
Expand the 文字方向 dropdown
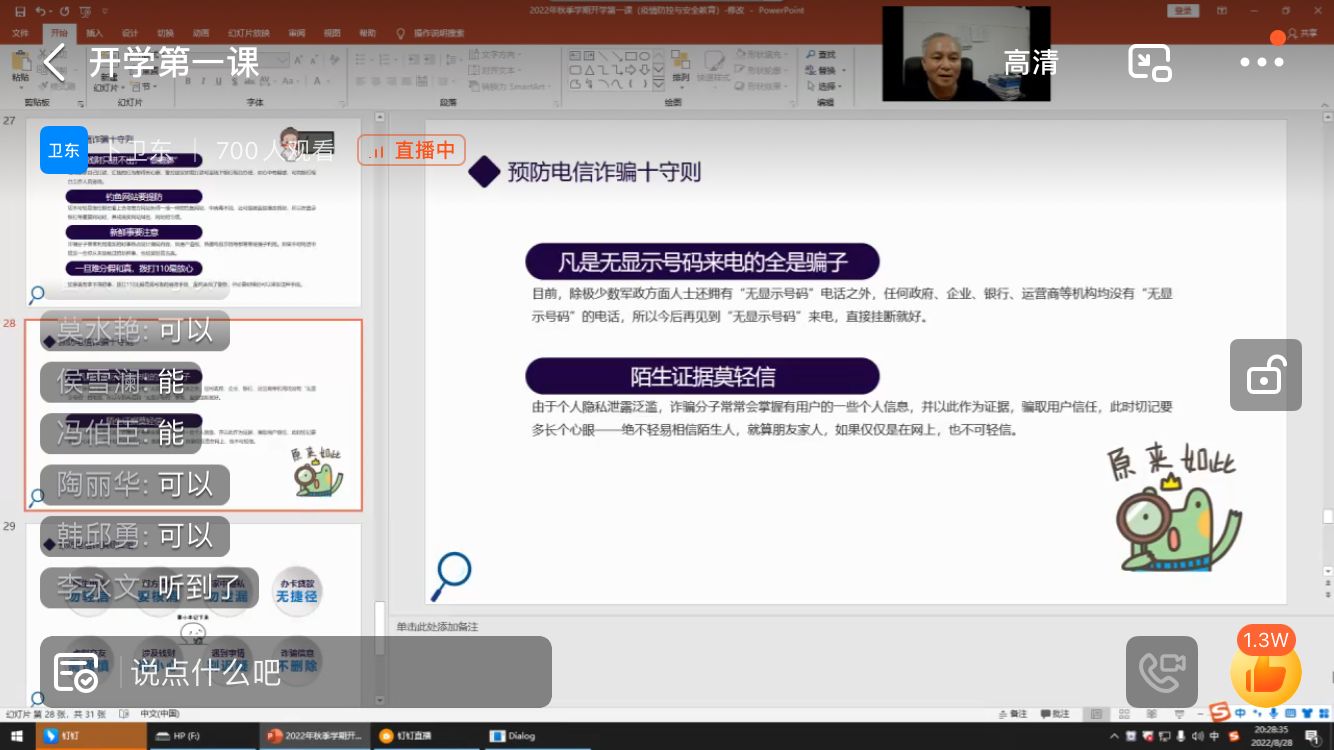click(x=497, y=55)
